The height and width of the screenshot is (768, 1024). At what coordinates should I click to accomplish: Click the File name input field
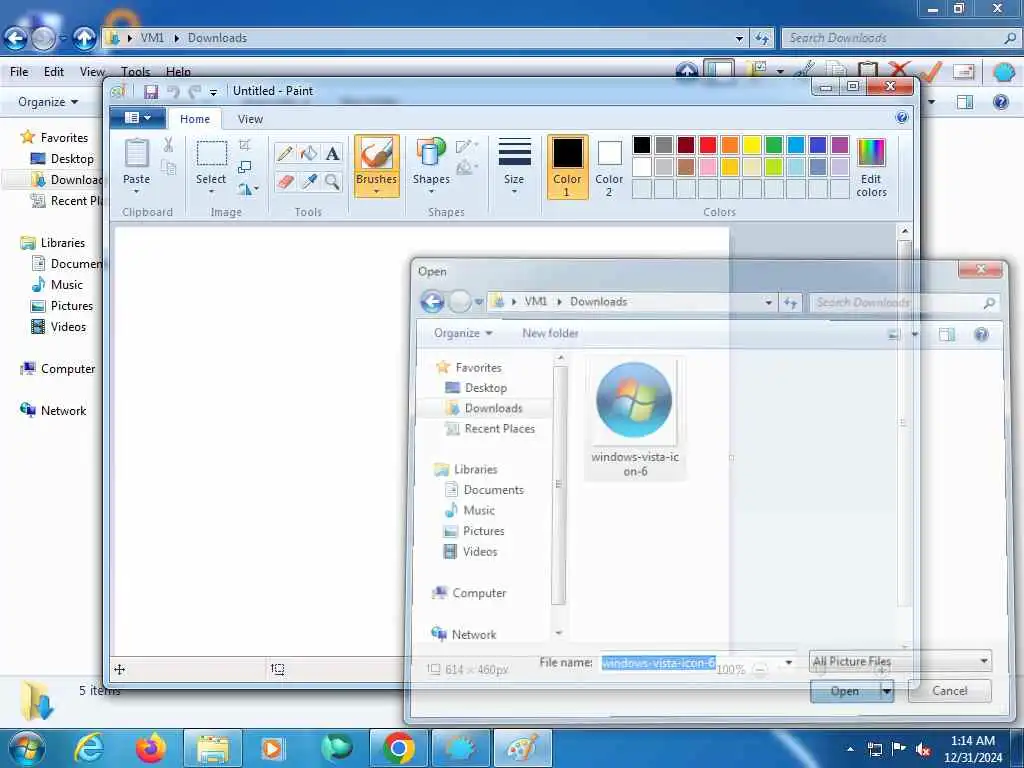(x=690, y=662)
